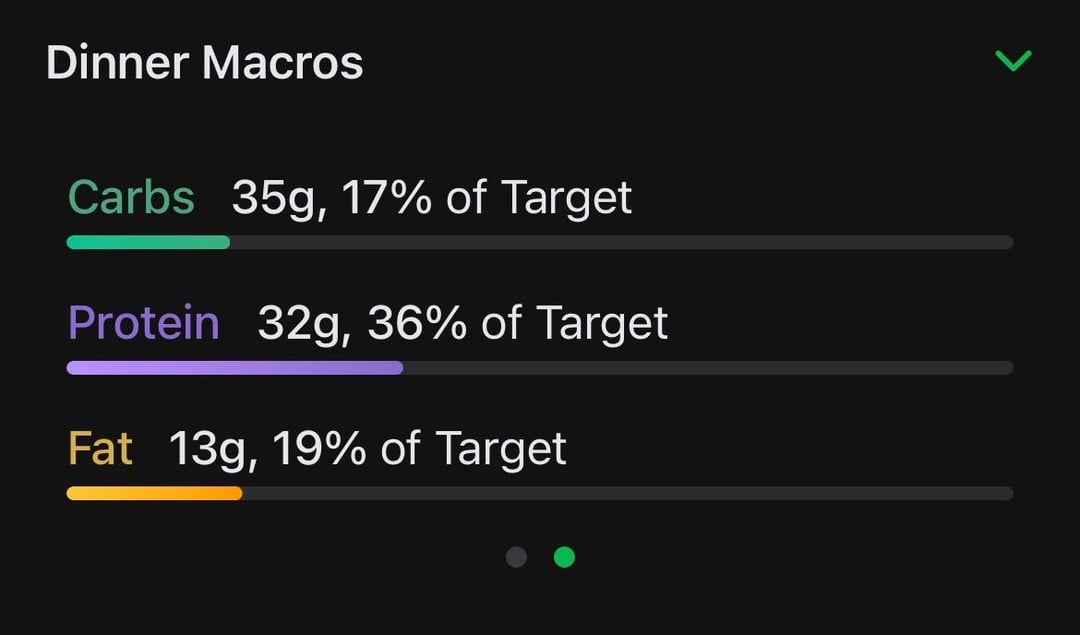Click the 36% protein percentage
1080x635 pixels.
414,324
